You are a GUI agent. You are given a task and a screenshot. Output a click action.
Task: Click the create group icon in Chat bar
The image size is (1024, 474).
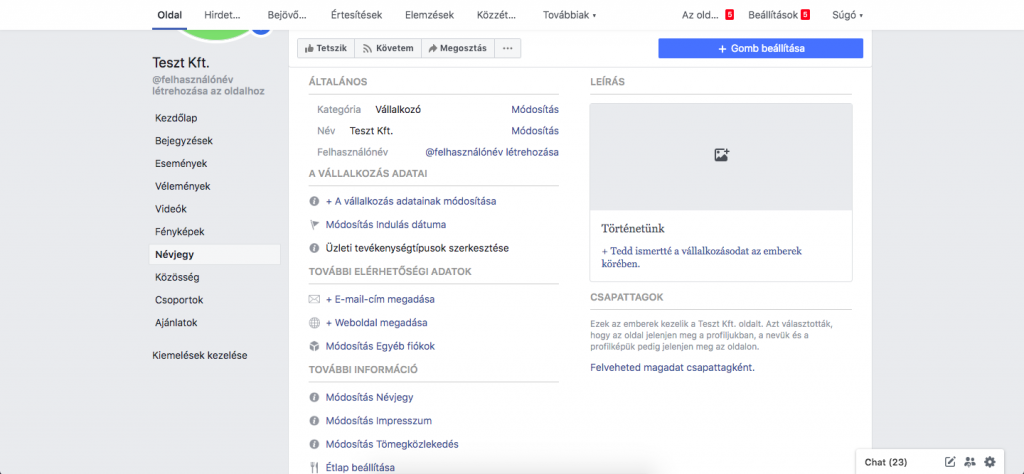point(970,462)
